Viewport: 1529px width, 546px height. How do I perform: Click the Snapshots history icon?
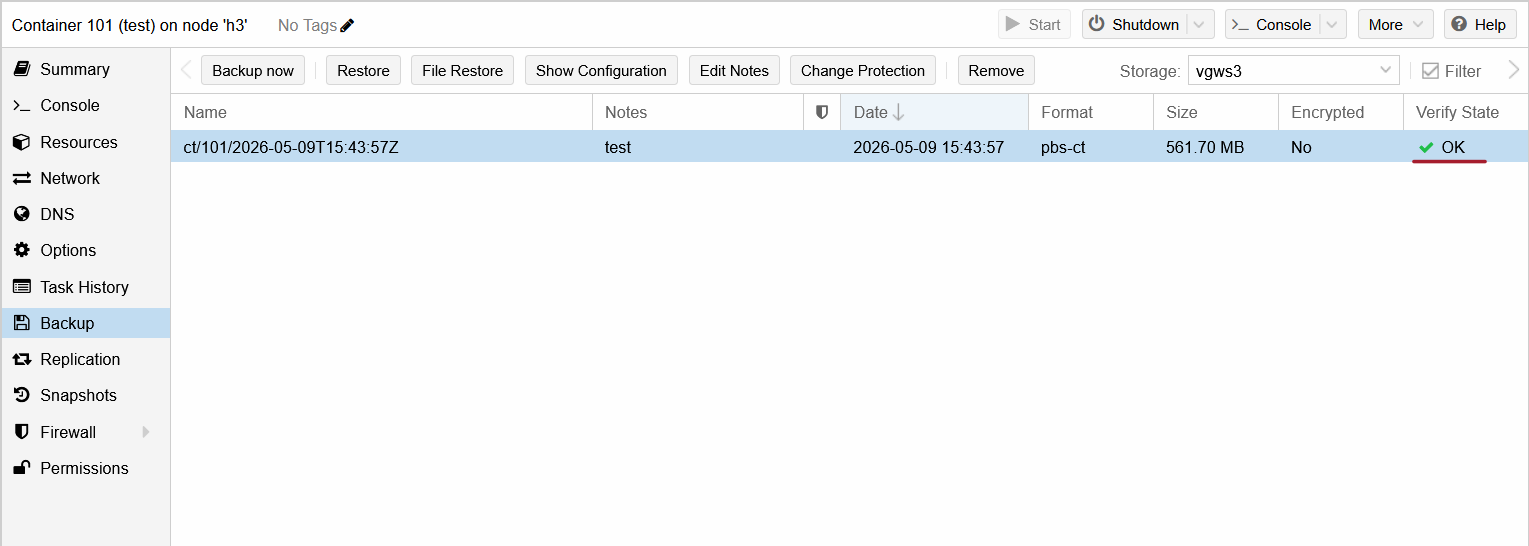(21, 395)
